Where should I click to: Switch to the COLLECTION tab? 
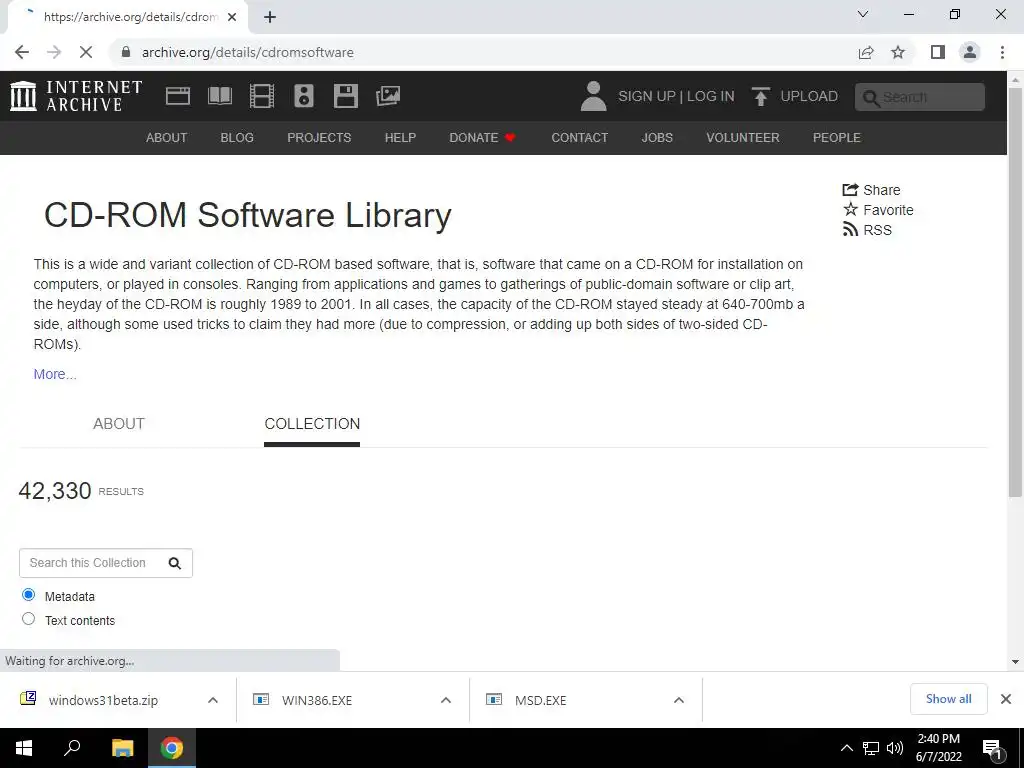312,424
